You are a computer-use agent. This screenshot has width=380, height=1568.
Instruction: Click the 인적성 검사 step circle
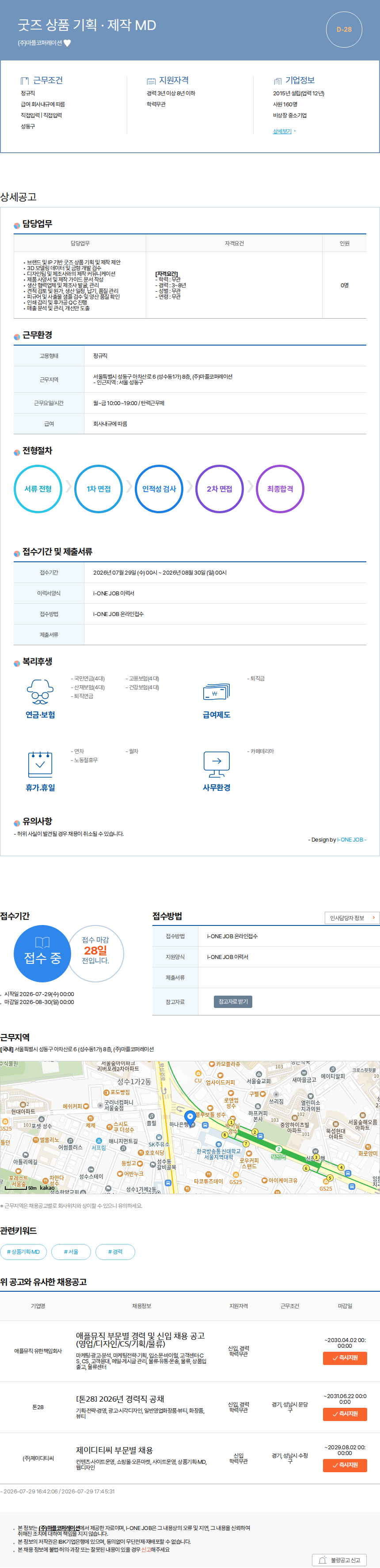pos(159,489)
